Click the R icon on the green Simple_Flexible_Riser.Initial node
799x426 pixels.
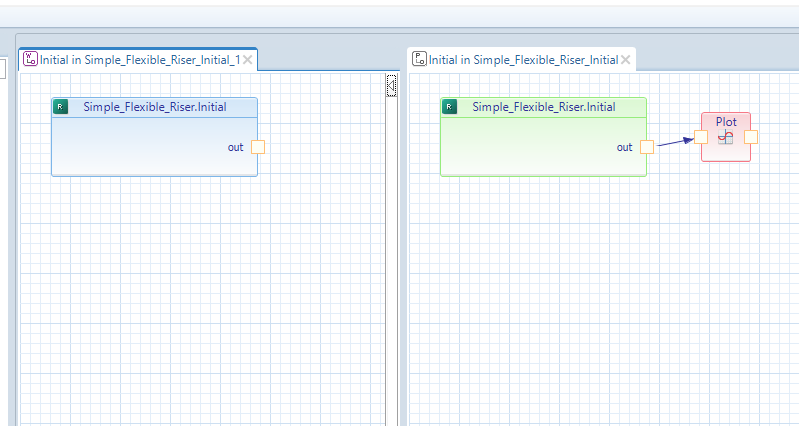pyautogui.click(x=450, y=107)
